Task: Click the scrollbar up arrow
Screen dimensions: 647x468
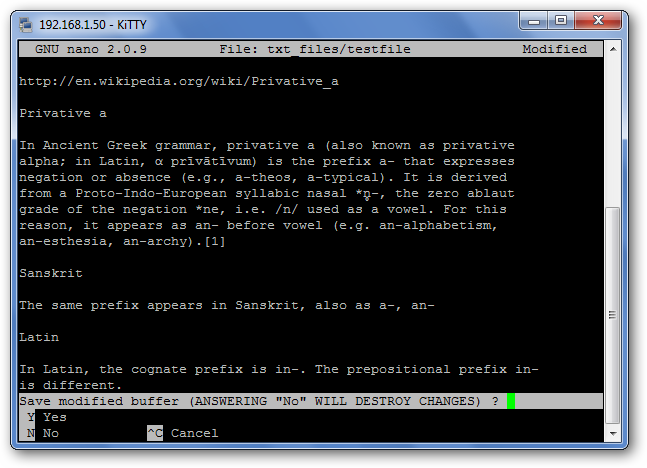Action: point(613,49)
